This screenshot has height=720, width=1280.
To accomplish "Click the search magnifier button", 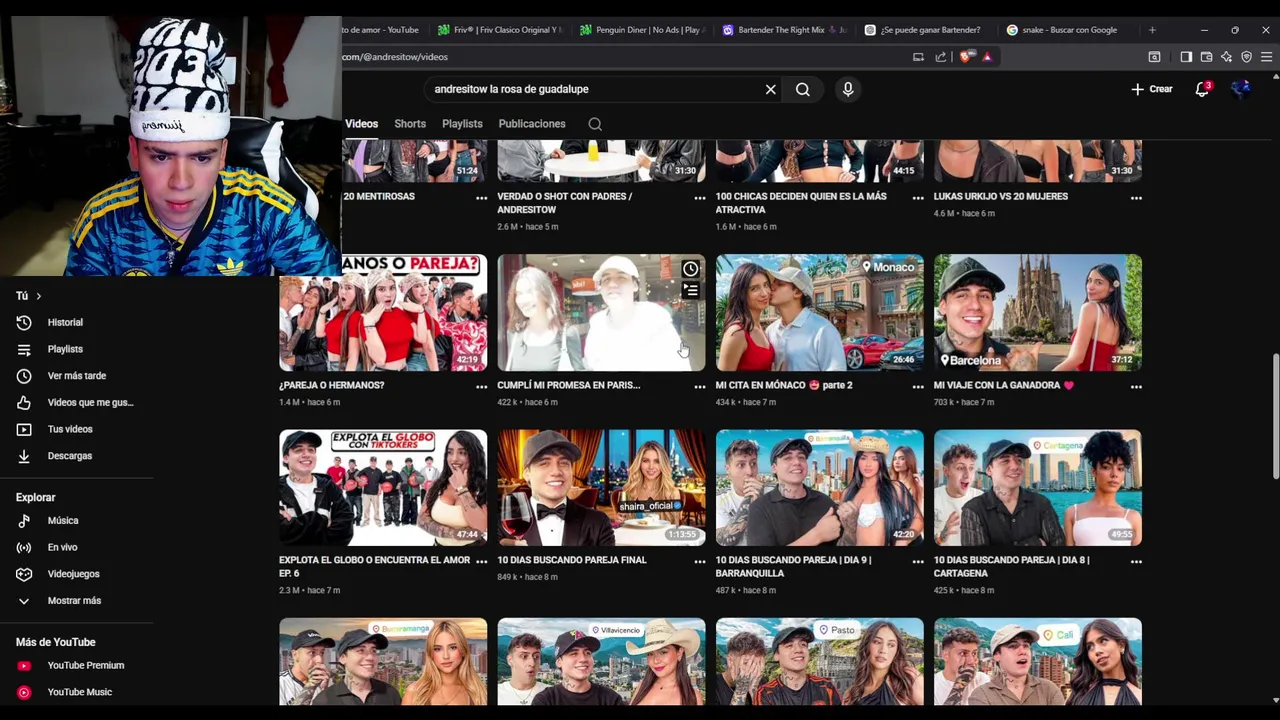I will pyautogui.click(x=802, y=89).
